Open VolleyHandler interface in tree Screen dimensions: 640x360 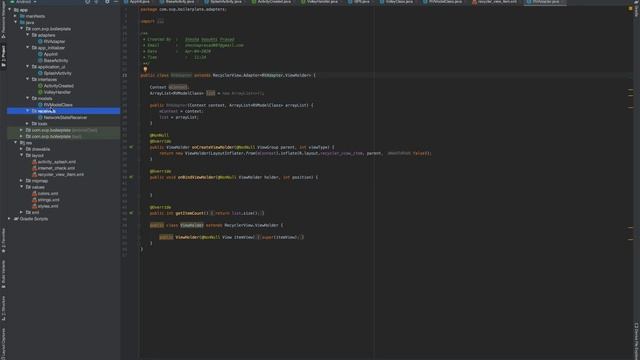pyautogui.click(x=57, y=92)
